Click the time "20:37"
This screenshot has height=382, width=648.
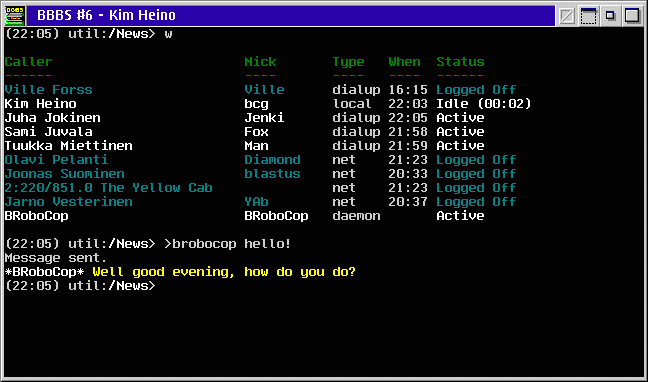[x=408, y=202]
